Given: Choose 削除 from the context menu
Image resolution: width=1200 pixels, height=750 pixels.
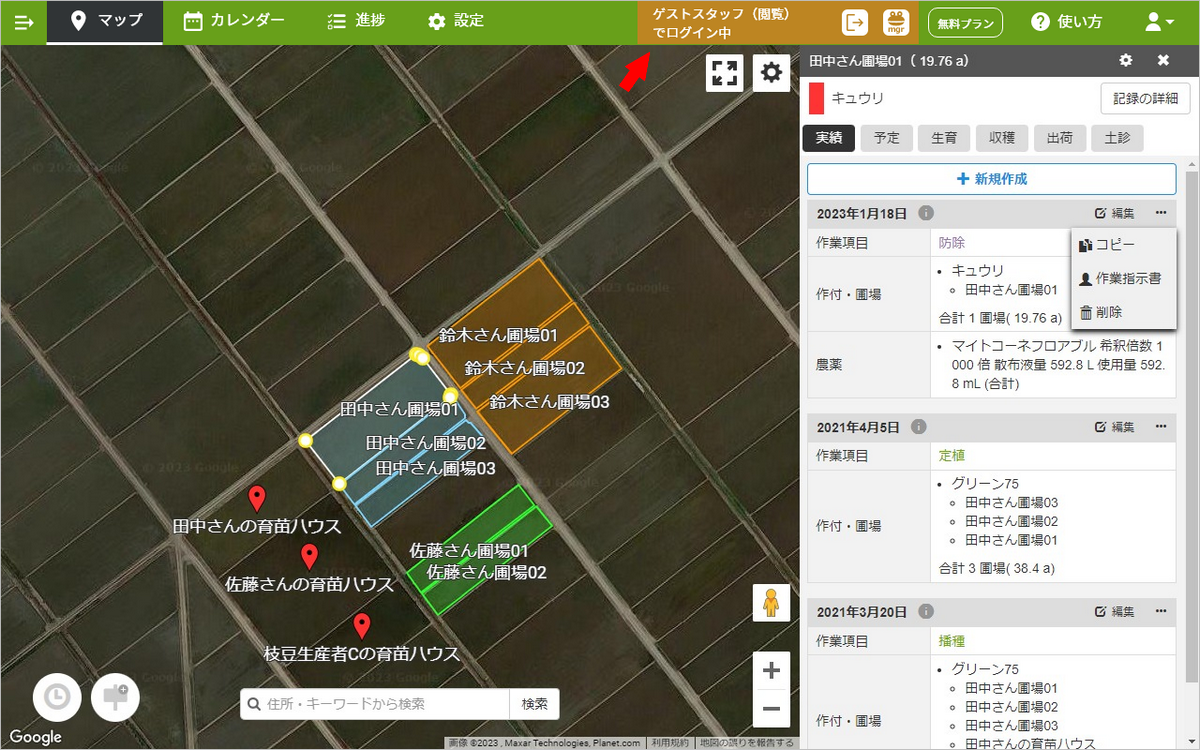Looking at the screenshot, I should [1101, 312].
